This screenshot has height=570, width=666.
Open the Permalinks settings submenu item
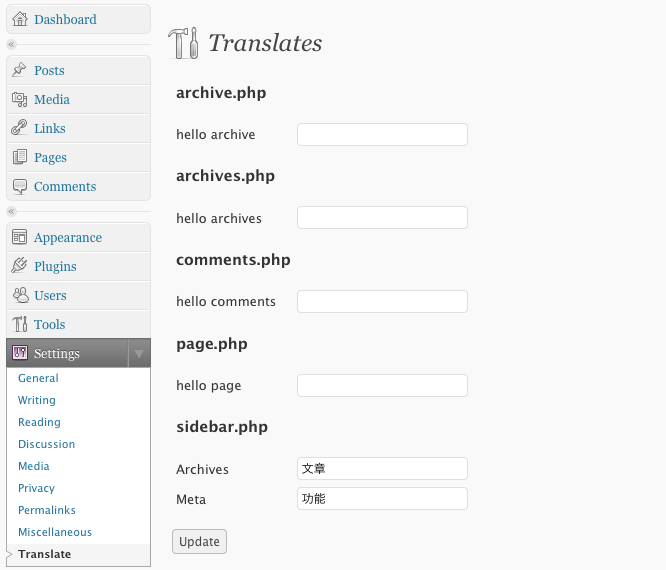[x=47, y=510]
